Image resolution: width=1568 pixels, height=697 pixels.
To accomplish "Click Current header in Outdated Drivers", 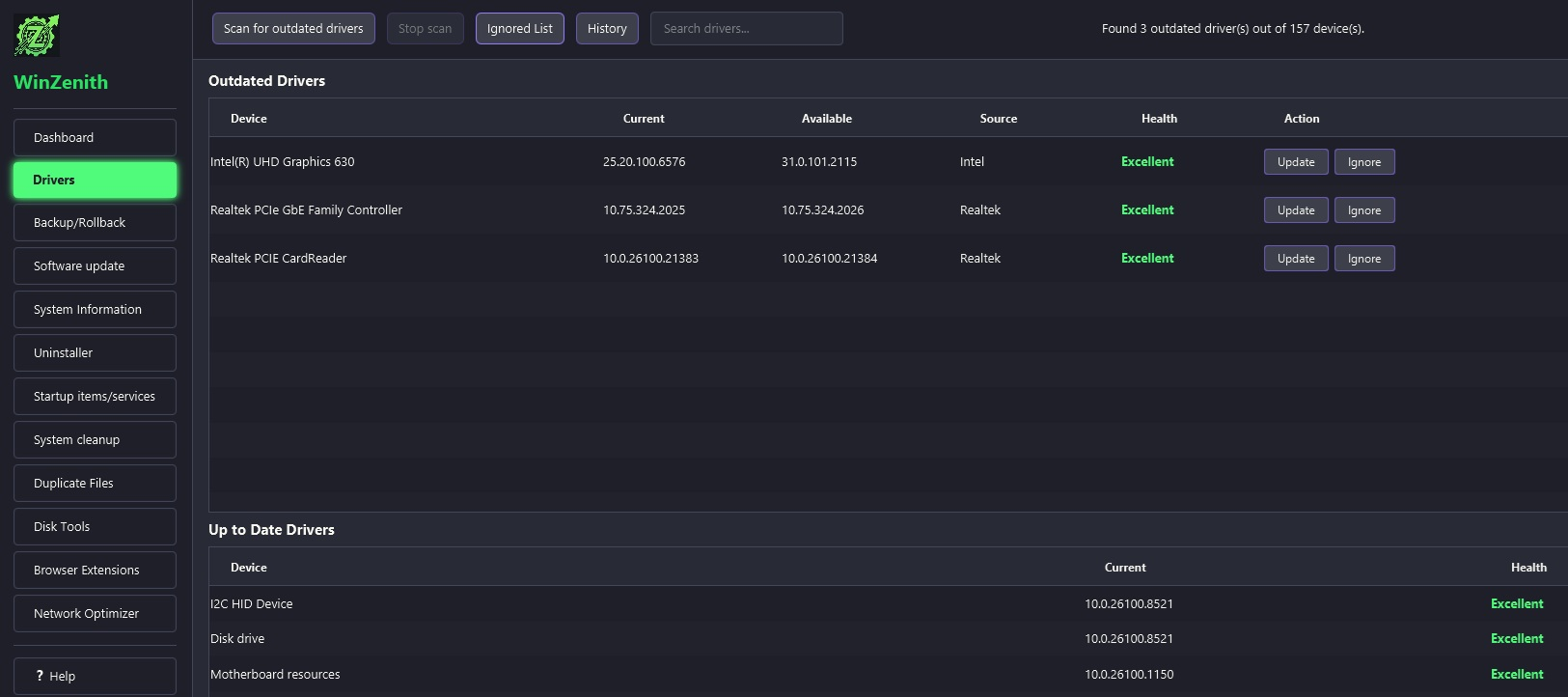I will pos(644,118).
